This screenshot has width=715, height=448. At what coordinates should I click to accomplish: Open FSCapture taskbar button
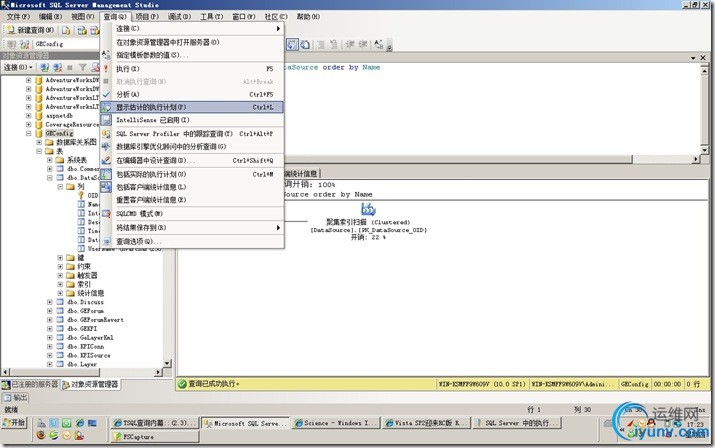(x=155, y=437)
